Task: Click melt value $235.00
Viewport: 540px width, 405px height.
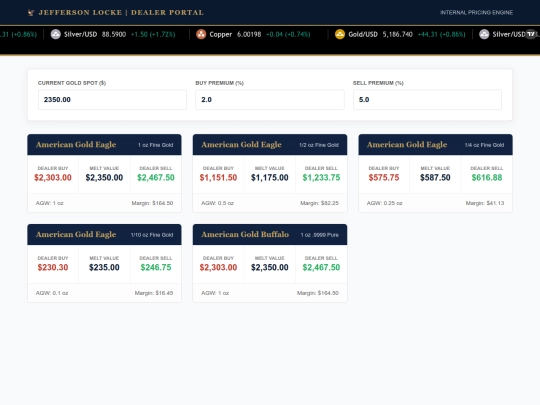Action: [x=104, y=268]
